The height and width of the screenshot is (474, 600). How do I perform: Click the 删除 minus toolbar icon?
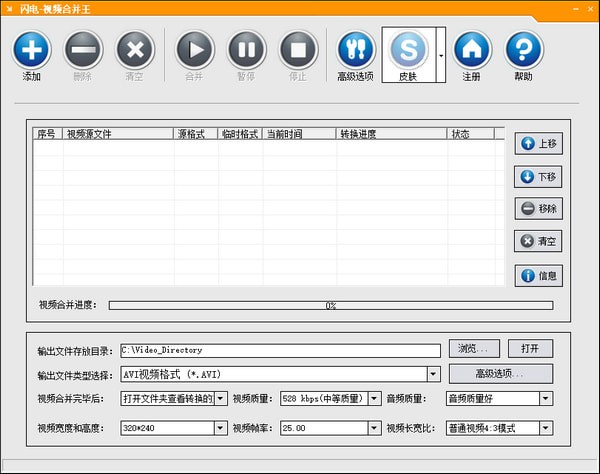[83, 49]
